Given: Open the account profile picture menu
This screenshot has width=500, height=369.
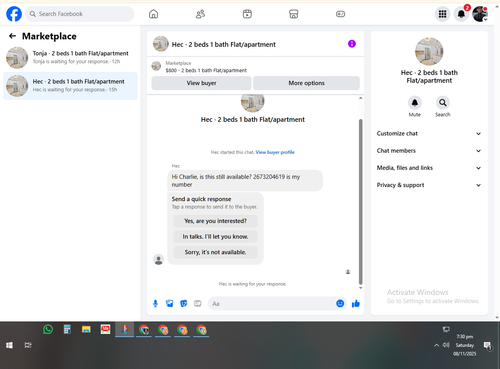Looking at the screenshot, I should click(x=480, y=14).
